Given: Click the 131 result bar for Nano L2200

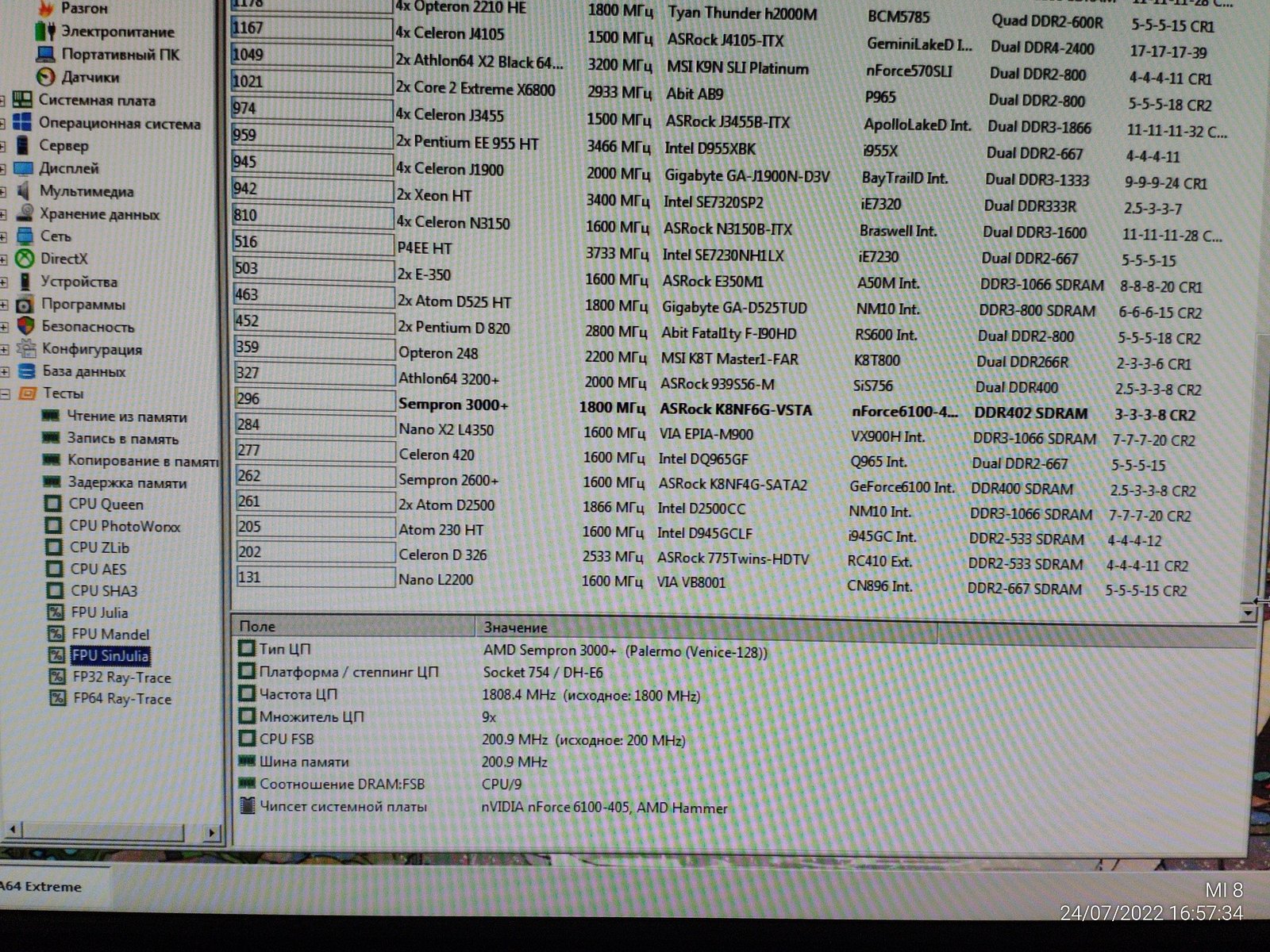Looking at the screenshot, I should tap(316, 578).
